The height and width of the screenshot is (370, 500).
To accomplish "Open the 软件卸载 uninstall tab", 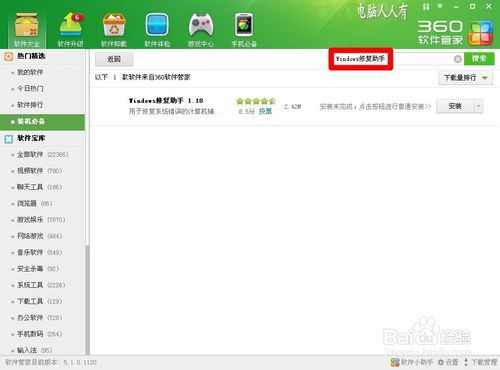I will (x=114, y=30).
